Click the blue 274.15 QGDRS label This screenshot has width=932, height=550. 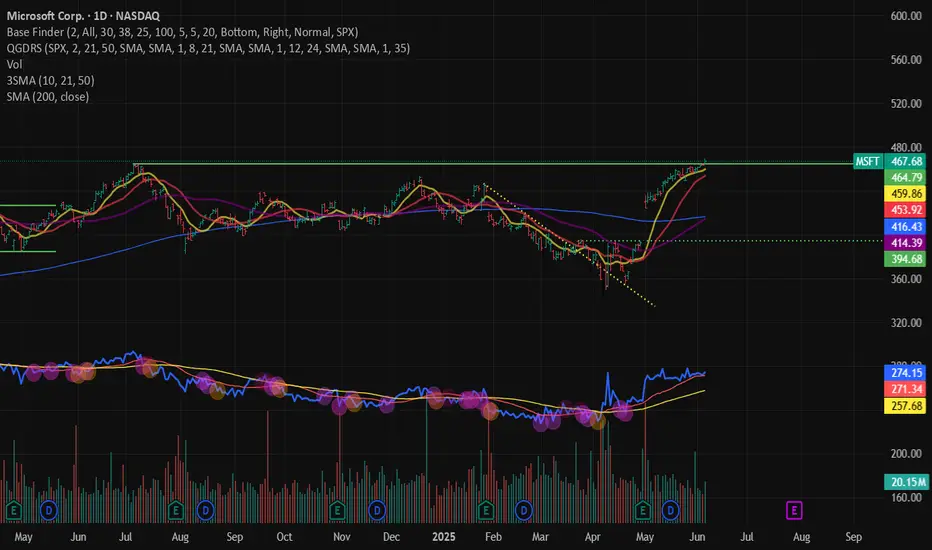tap(906, 373)
